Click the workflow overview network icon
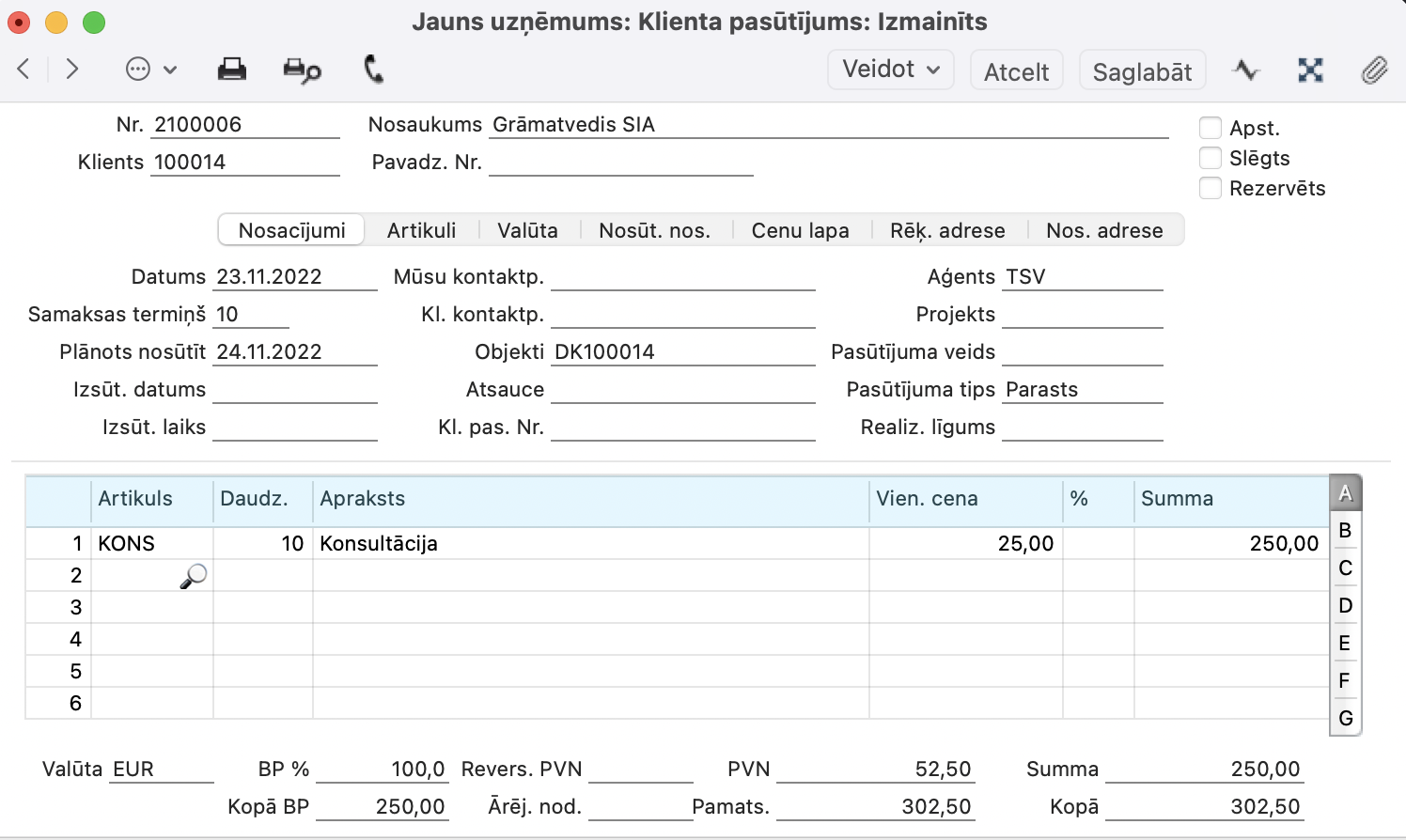Image resolution: width=1406 pixels, height=840 pixels. 1310,70
